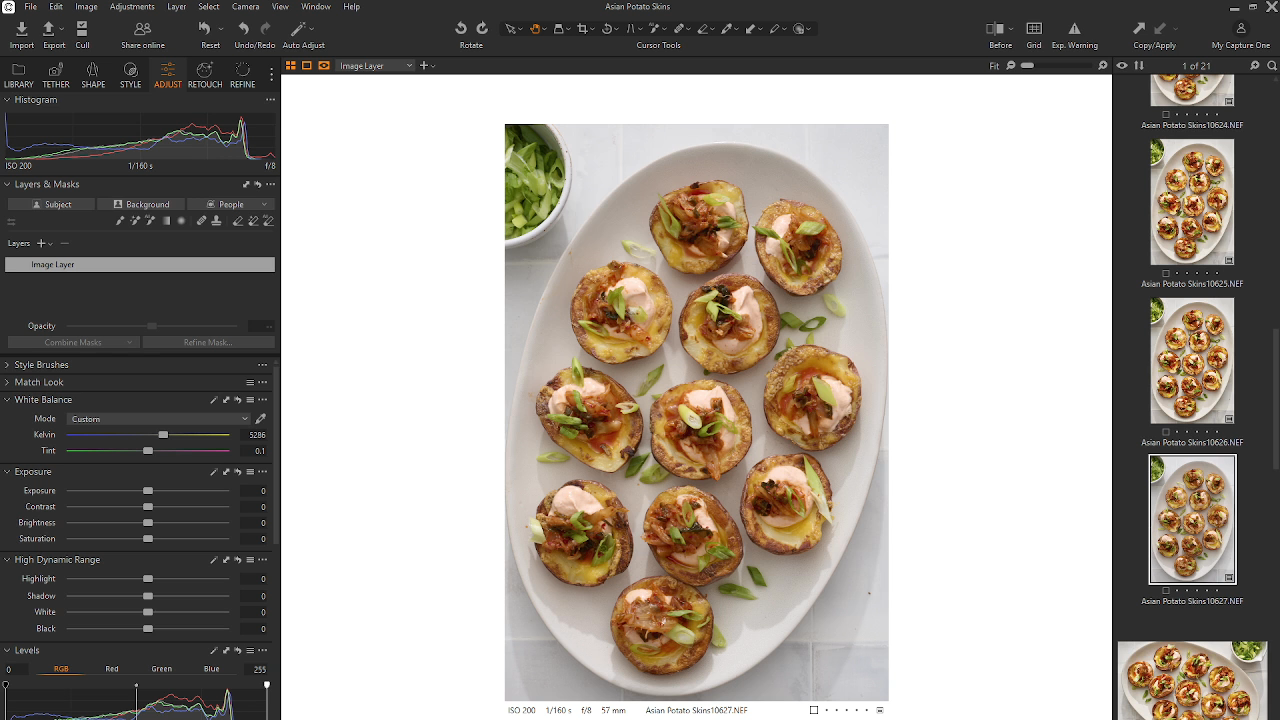This screenshot has height=720, width=1280.
Task: Select the pointer Select cursor tool
Action: click(x=511, y=29)
